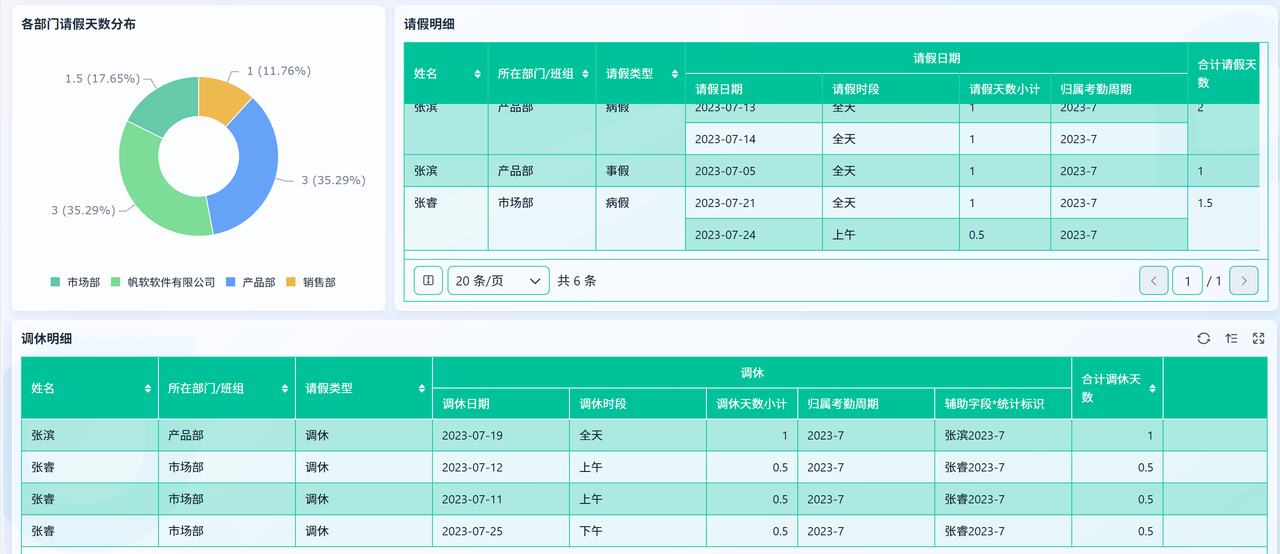
Task: Sort 请假明细 by 所在部门/班组 column
Action: coord(584,74)
